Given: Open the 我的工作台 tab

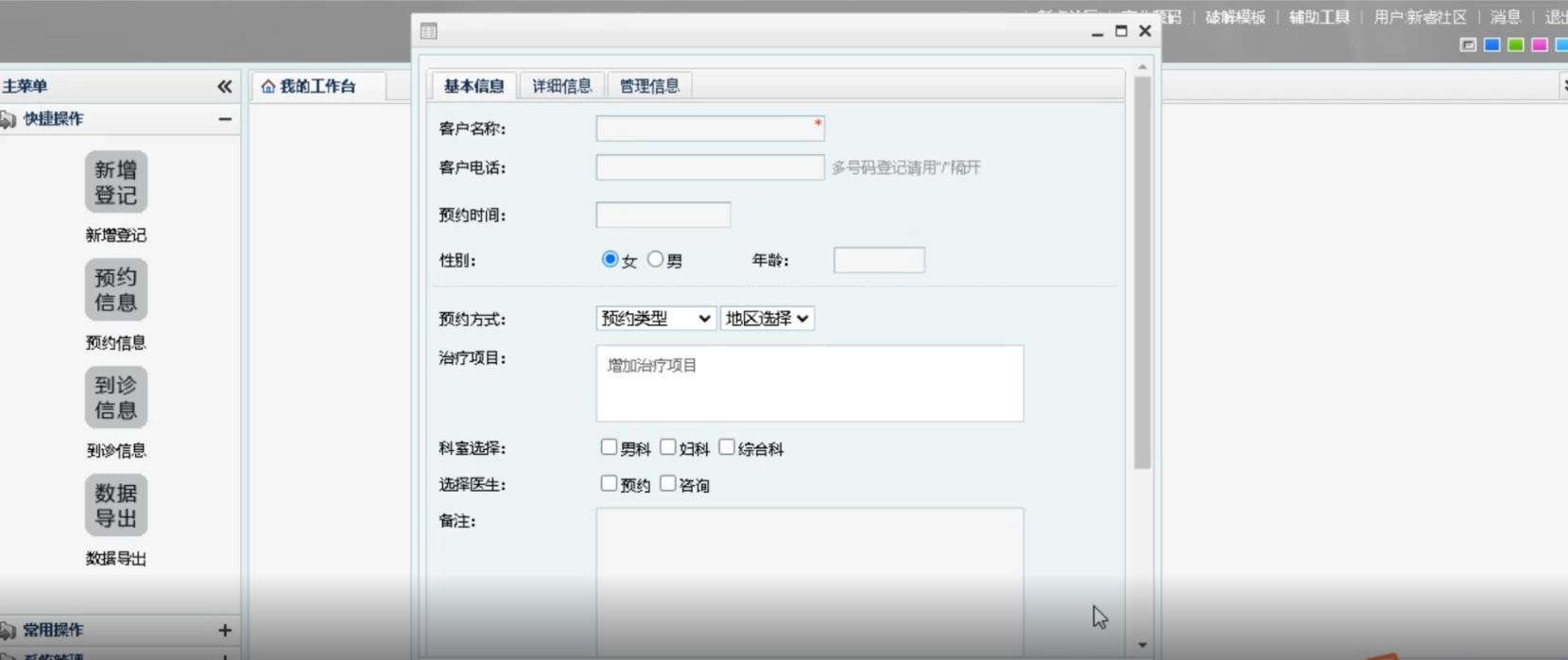Looking at the screenshot, I should pyautogui.click(x=319, y=86).
